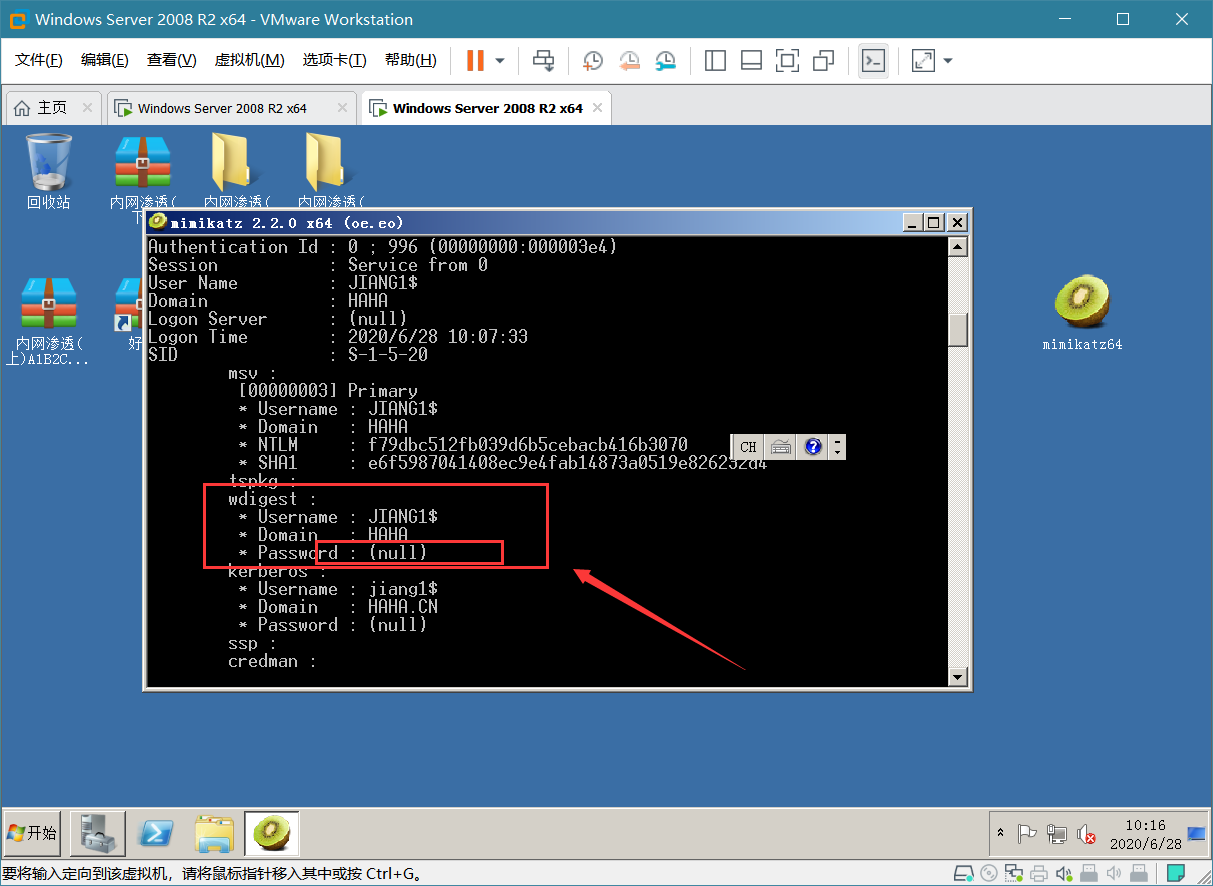This screenshot has width=1213, height=886.
Task: Open the pause button dropdown arrow
Action: click(x=500, y=61)
